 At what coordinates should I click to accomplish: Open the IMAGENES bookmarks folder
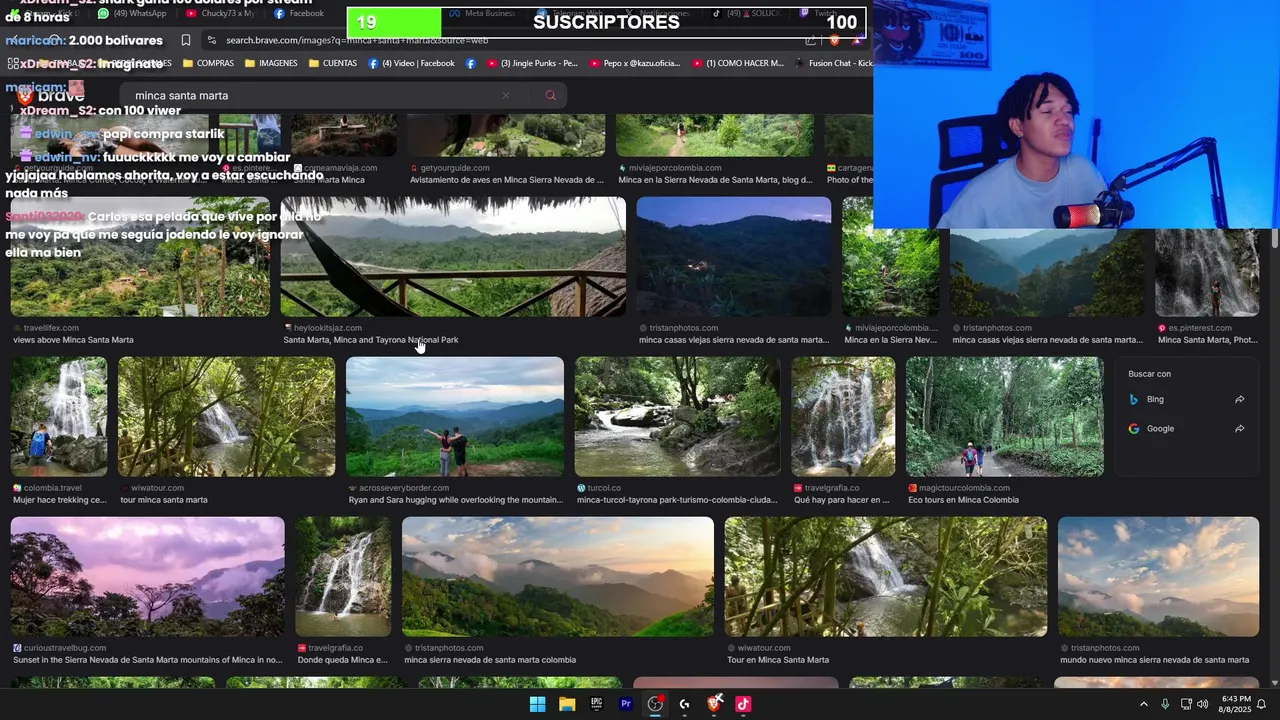pos(271,63)
